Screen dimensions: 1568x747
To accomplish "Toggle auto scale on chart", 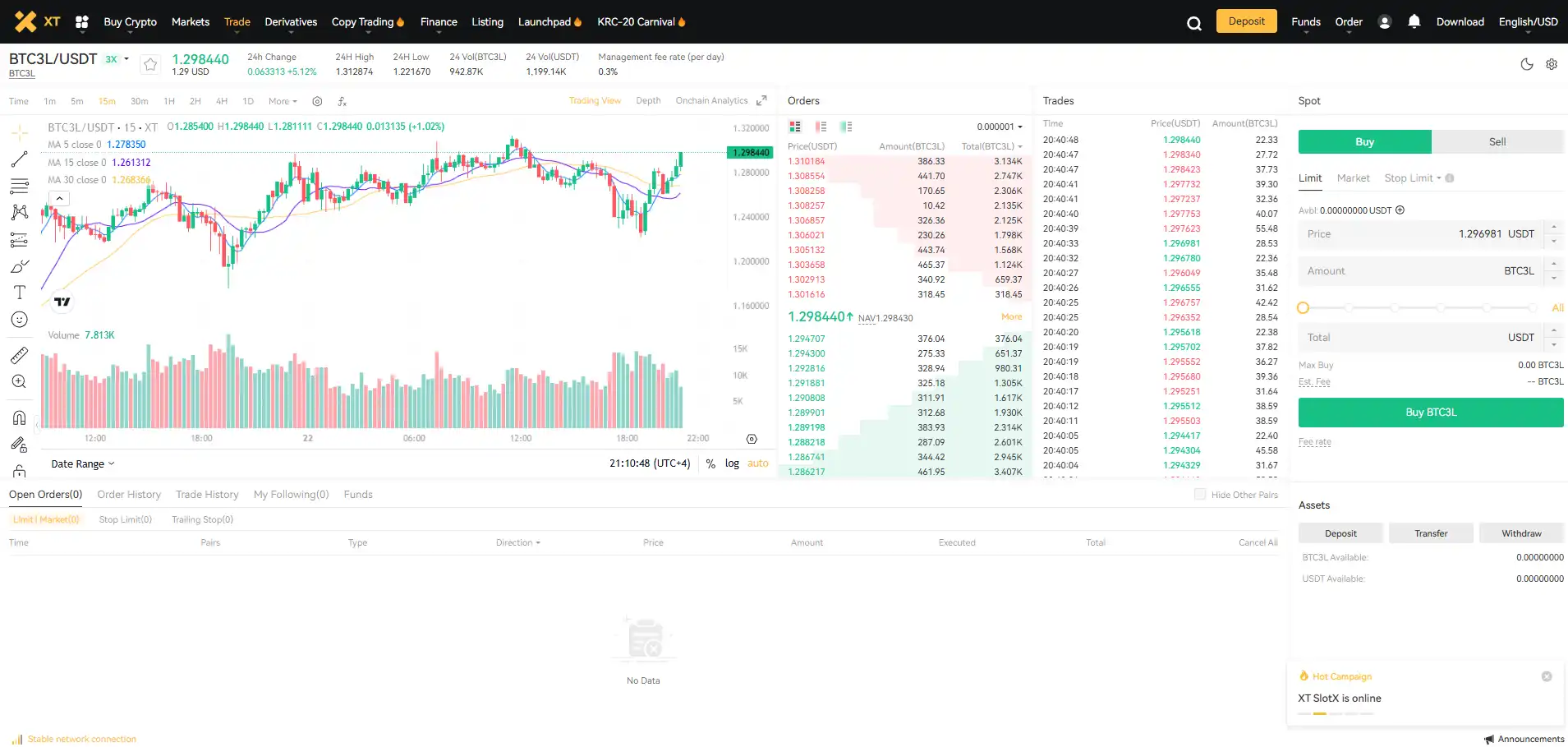I will click(758, 463).
